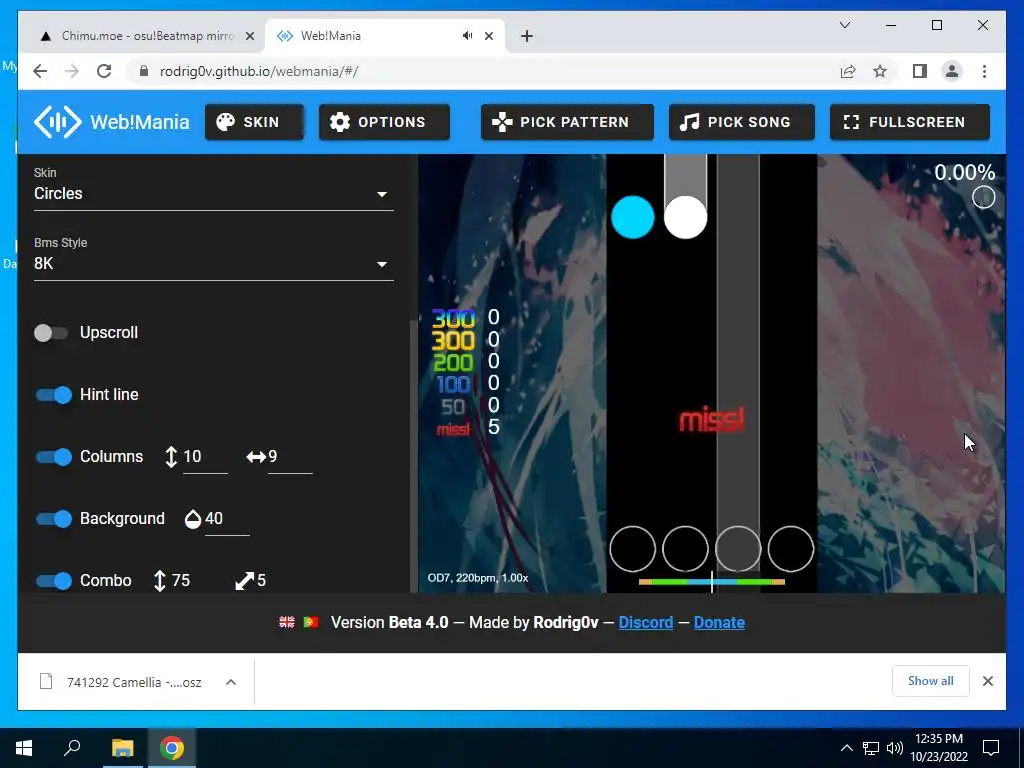Click the address bar URL
This screenshot has width=1024, height=768.
click(x=259, y=71)
